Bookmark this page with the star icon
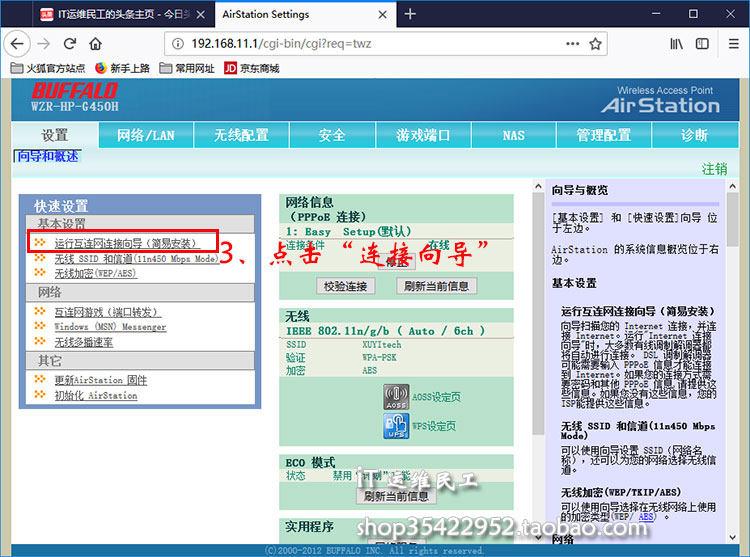The image size is (750, 557). pyautogui.click(x=595, y=44)
